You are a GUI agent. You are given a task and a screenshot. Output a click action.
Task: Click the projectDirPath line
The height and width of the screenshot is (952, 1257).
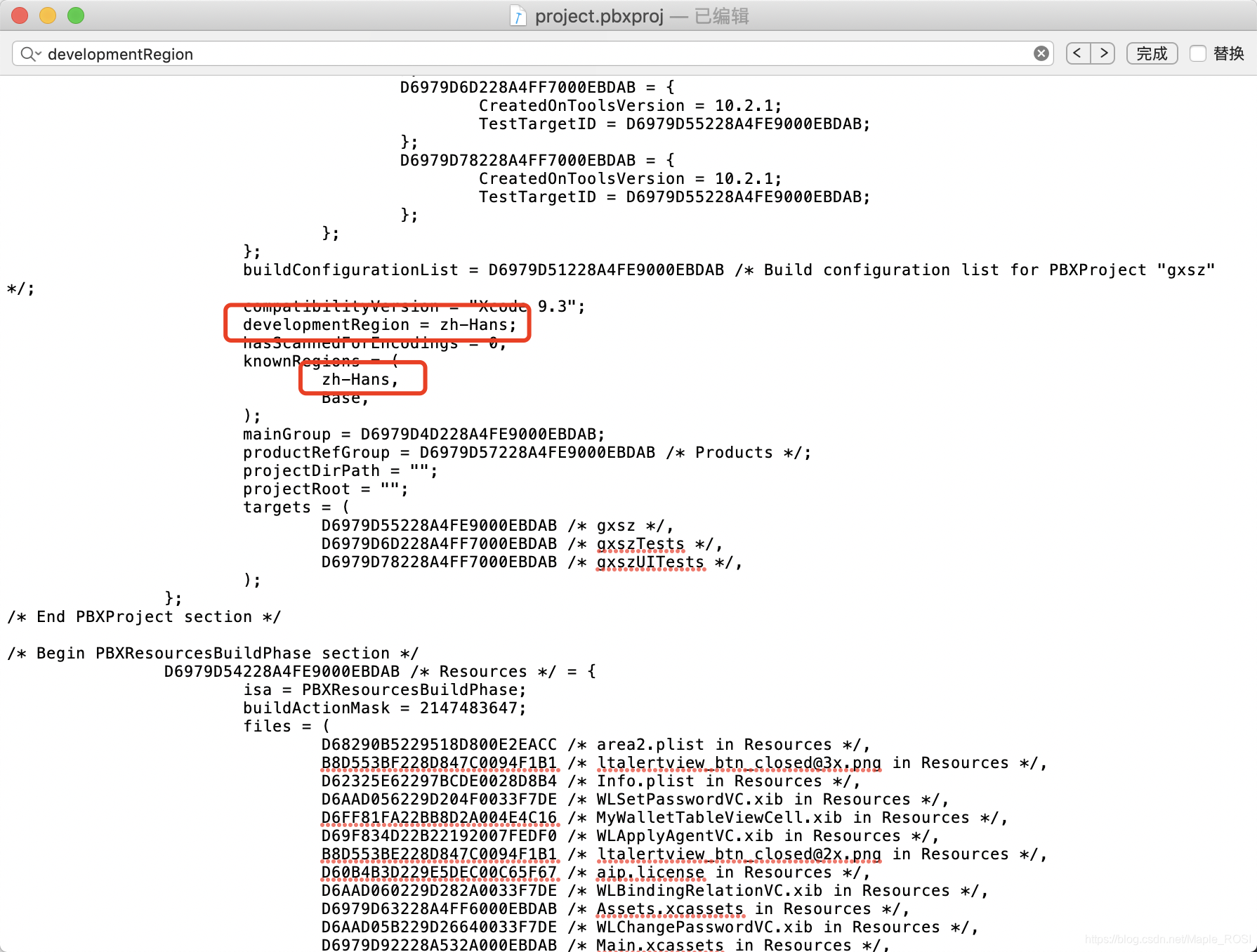340,470
